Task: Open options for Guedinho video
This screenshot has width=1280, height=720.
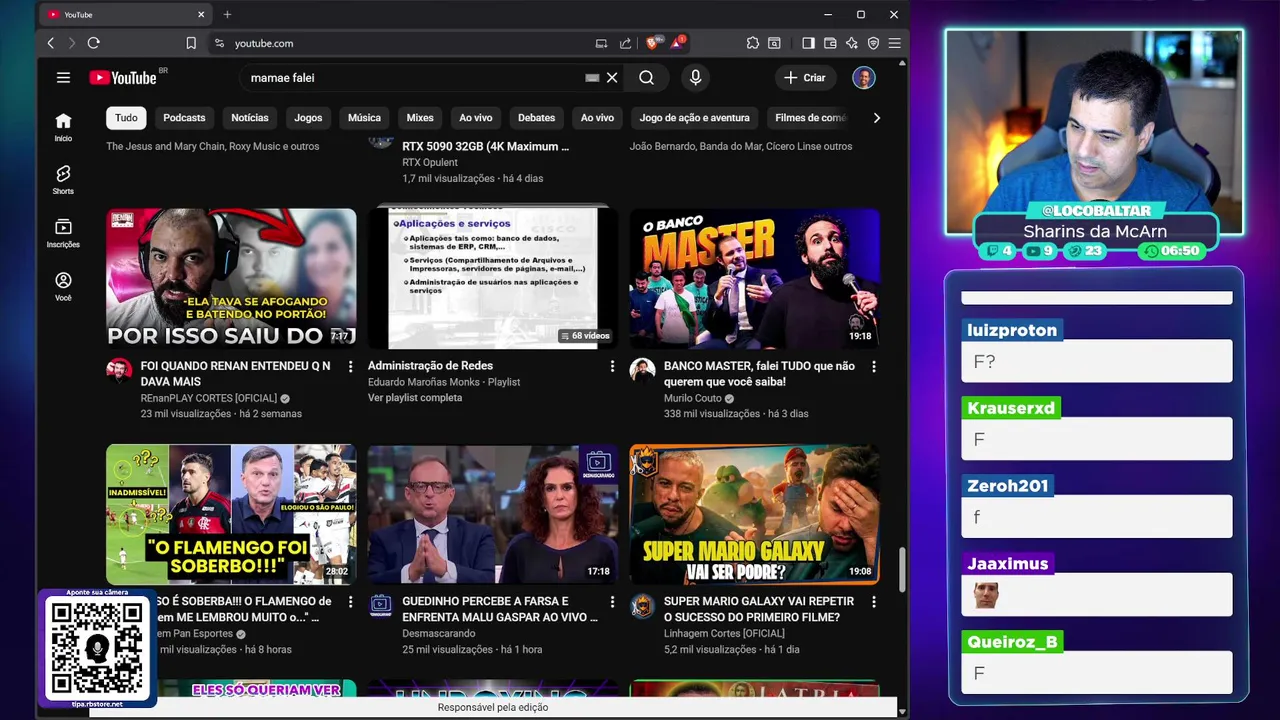Action: (612, 602)
